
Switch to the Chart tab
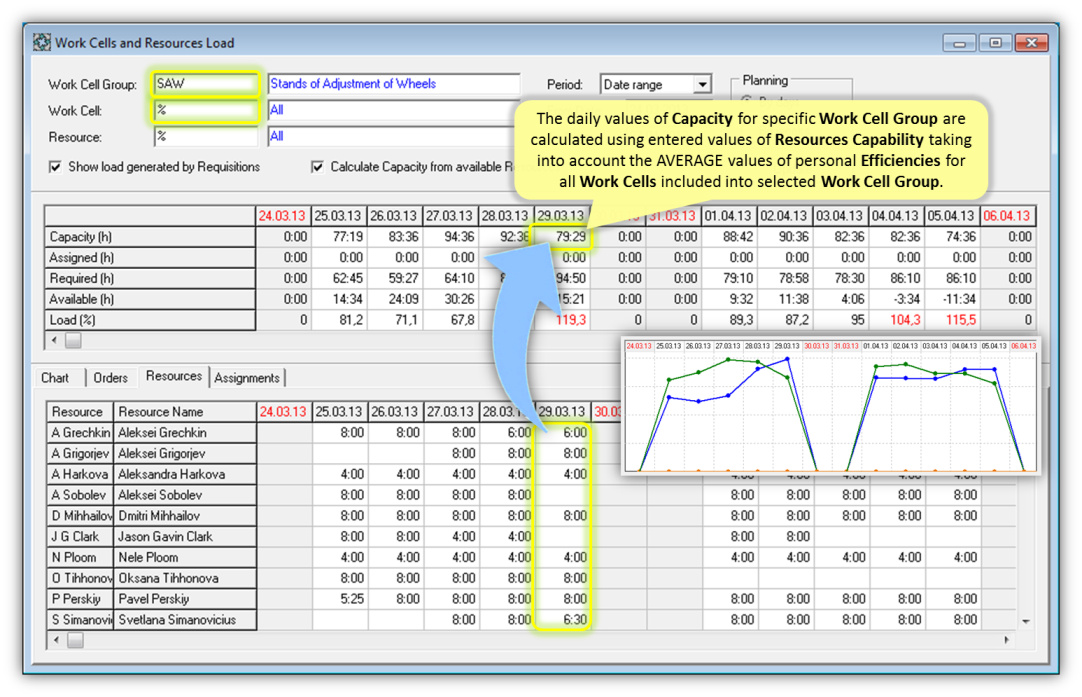click(x=55, y=378)
